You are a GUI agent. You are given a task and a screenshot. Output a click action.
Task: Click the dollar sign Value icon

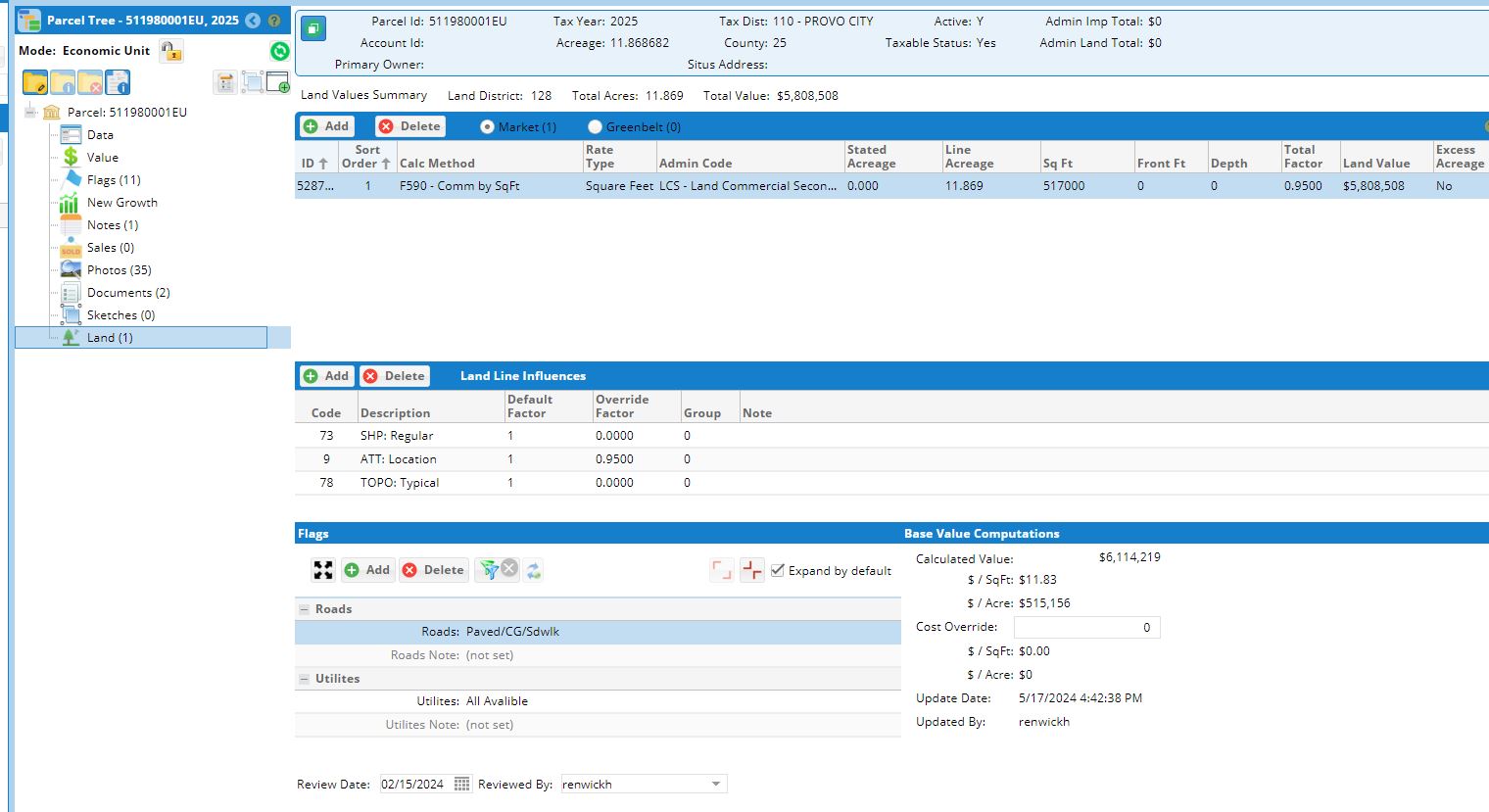click(x=71, y=157)
